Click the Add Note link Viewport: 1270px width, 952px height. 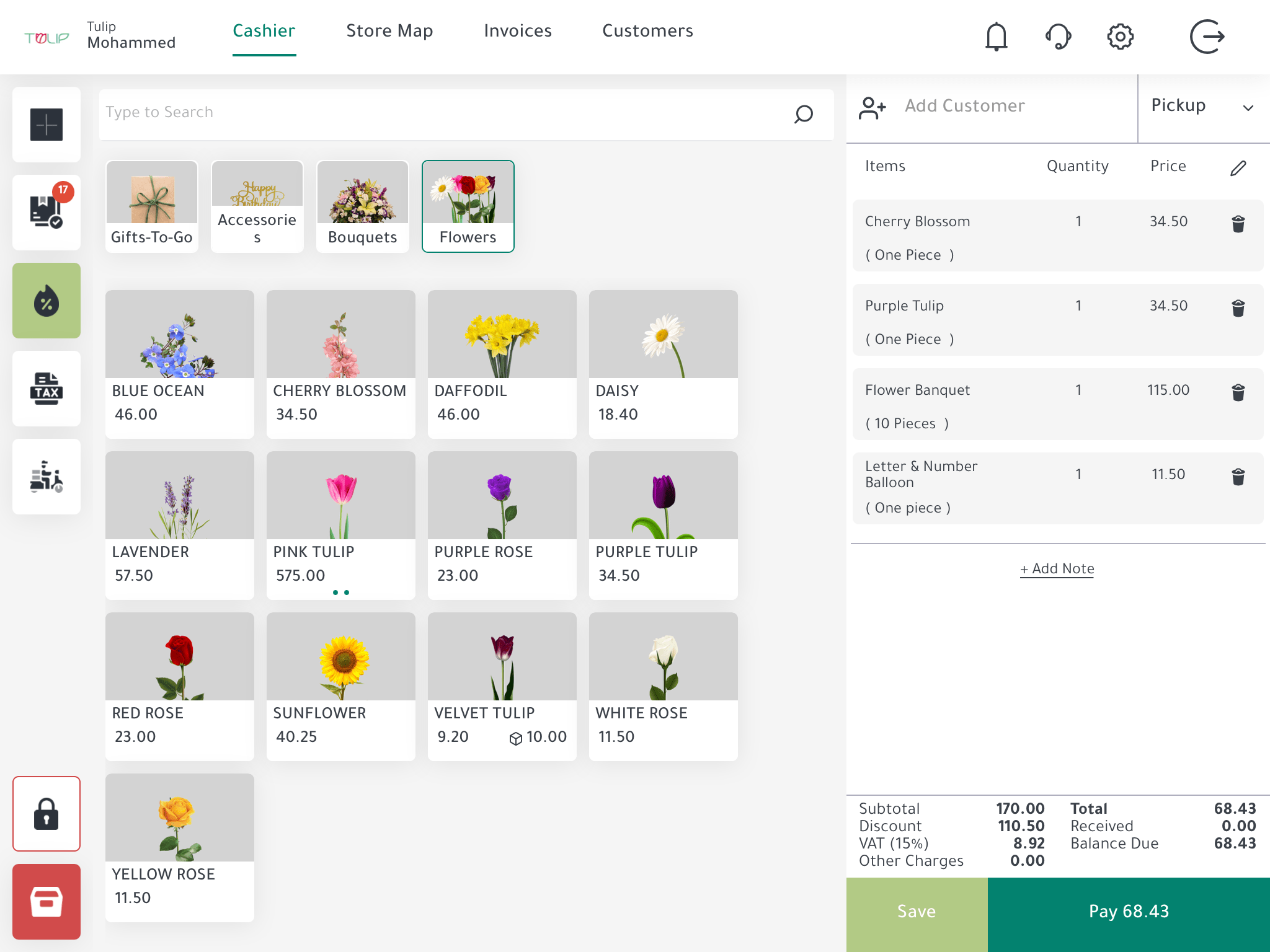pyautogui.click(x=1056, y=568)
